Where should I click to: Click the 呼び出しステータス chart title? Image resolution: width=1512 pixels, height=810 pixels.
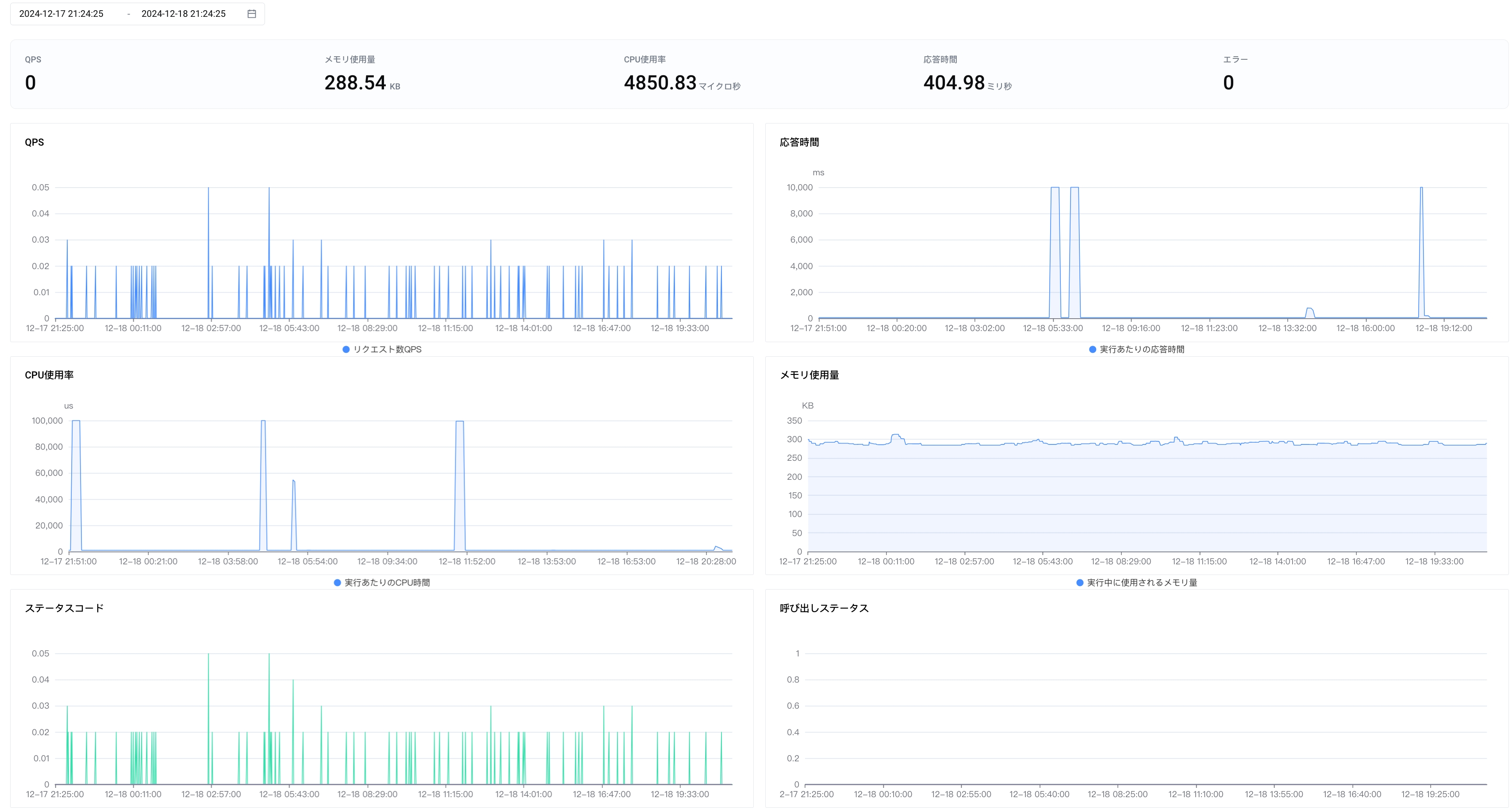[824, 608]
